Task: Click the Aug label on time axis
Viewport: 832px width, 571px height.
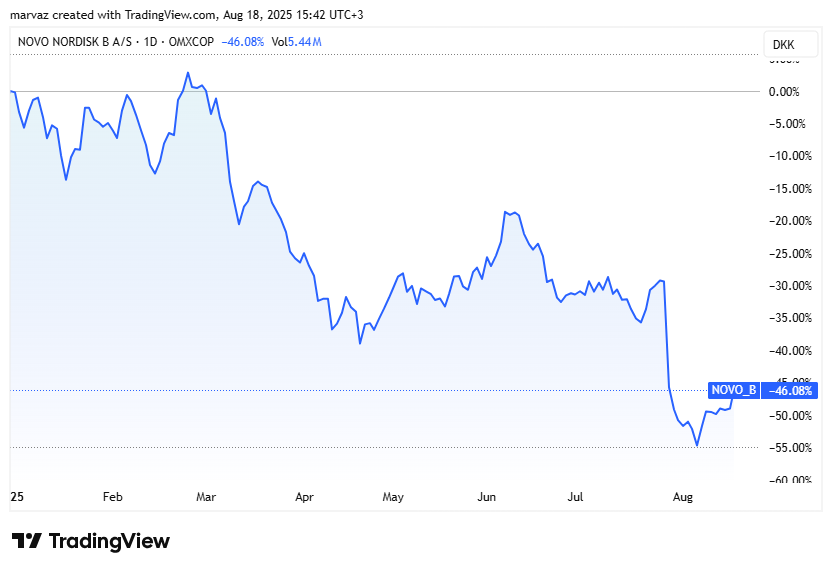Action: tap(683, 497)
